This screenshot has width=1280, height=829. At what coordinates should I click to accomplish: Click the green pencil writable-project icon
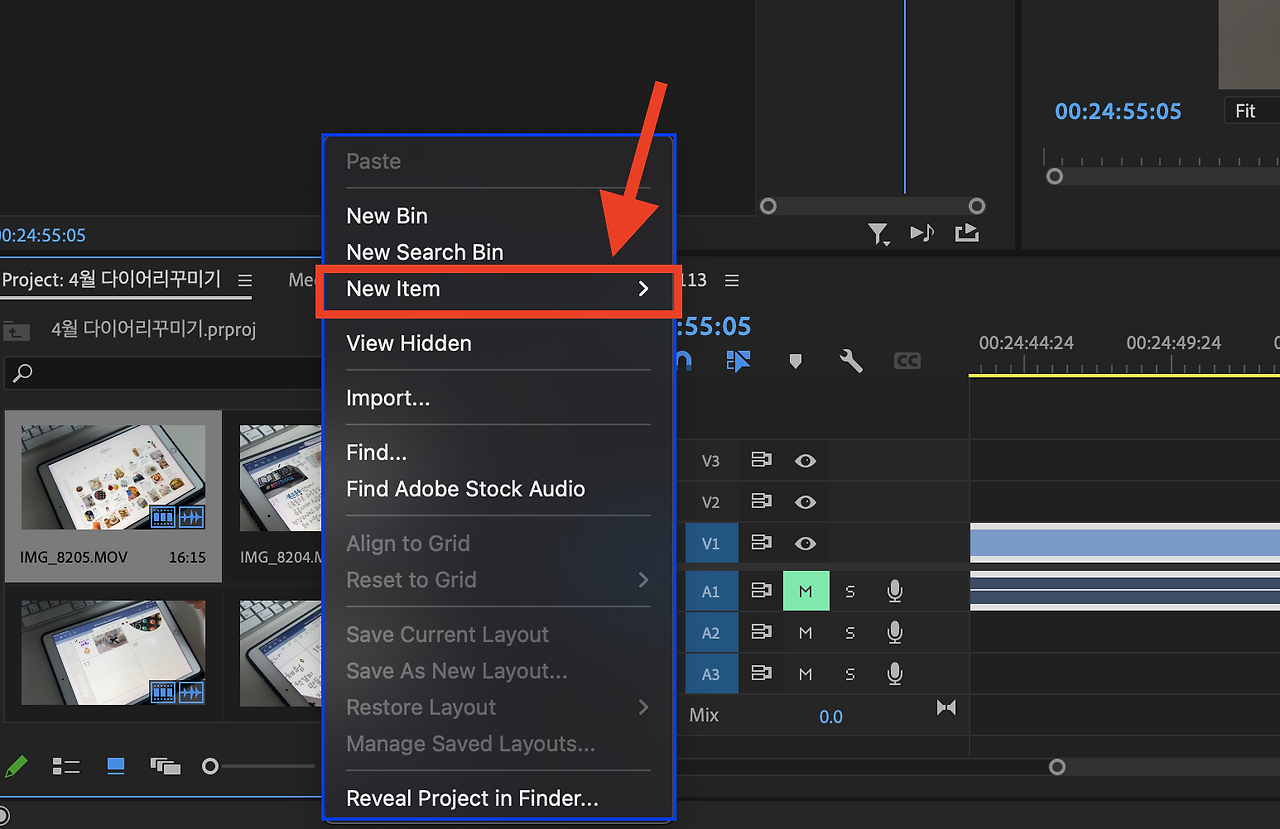click(16, 766)
